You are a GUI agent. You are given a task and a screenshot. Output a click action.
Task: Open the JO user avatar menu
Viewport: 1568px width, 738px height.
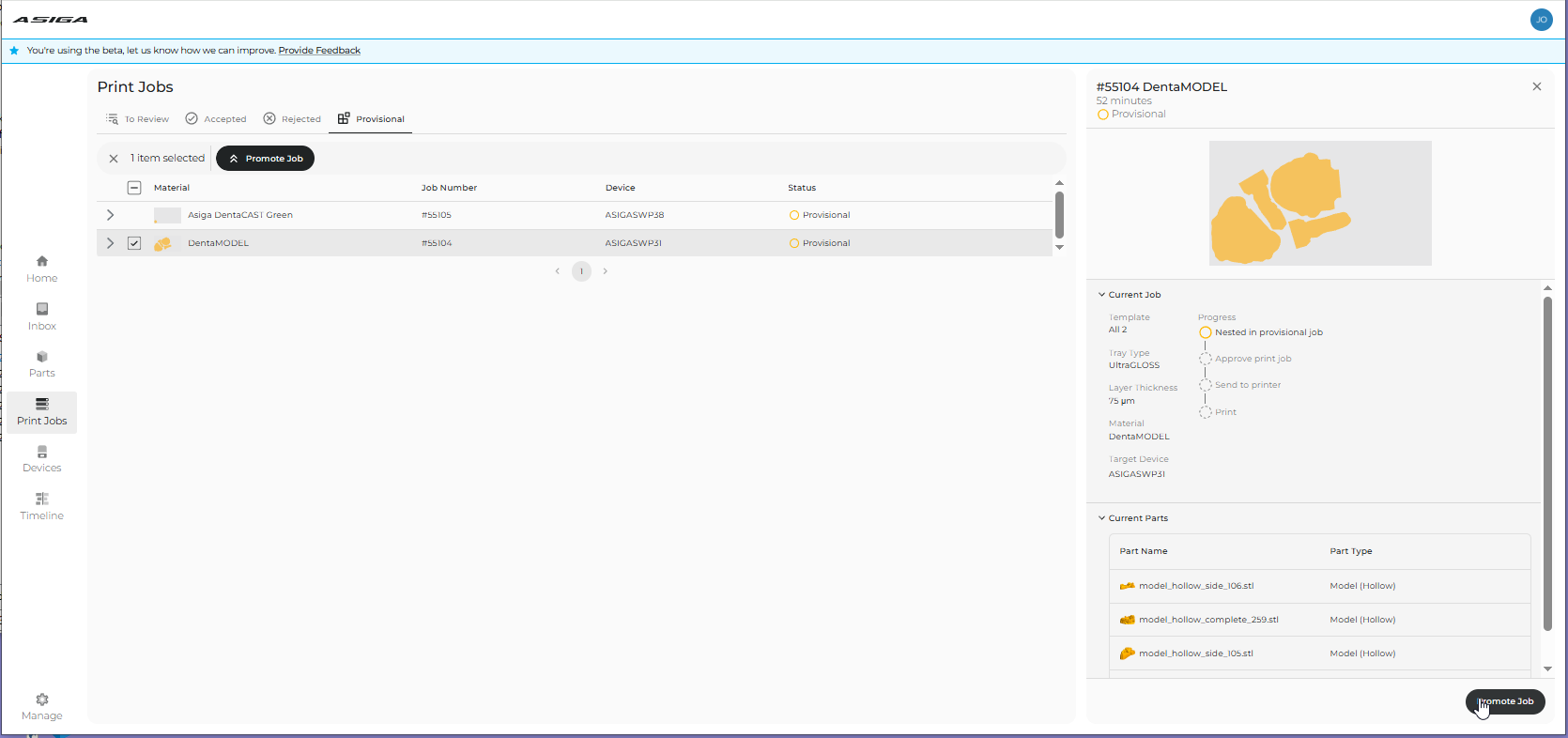(1541, 20)
